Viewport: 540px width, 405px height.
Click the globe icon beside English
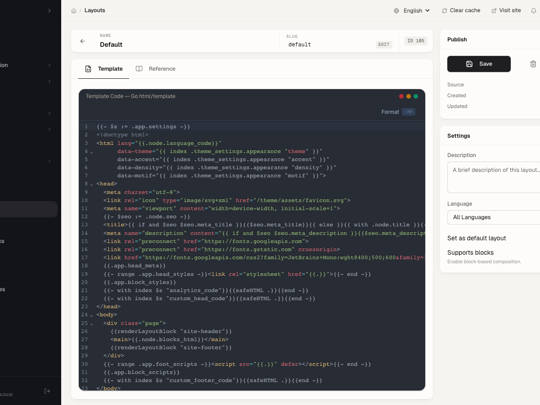[396, 11]
